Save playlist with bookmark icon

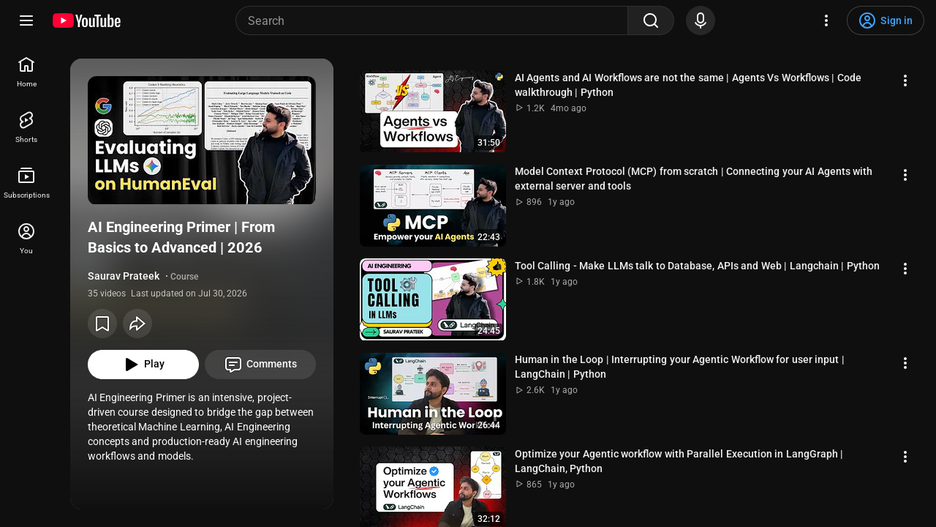(102, 323)
